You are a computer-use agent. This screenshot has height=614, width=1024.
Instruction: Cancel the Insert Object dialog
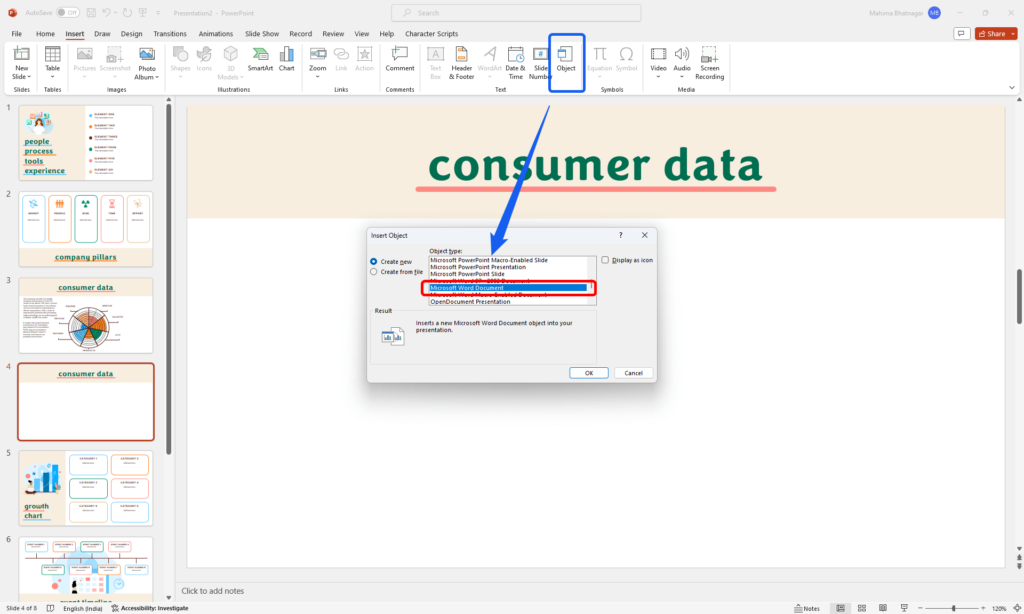pos(634,372)
